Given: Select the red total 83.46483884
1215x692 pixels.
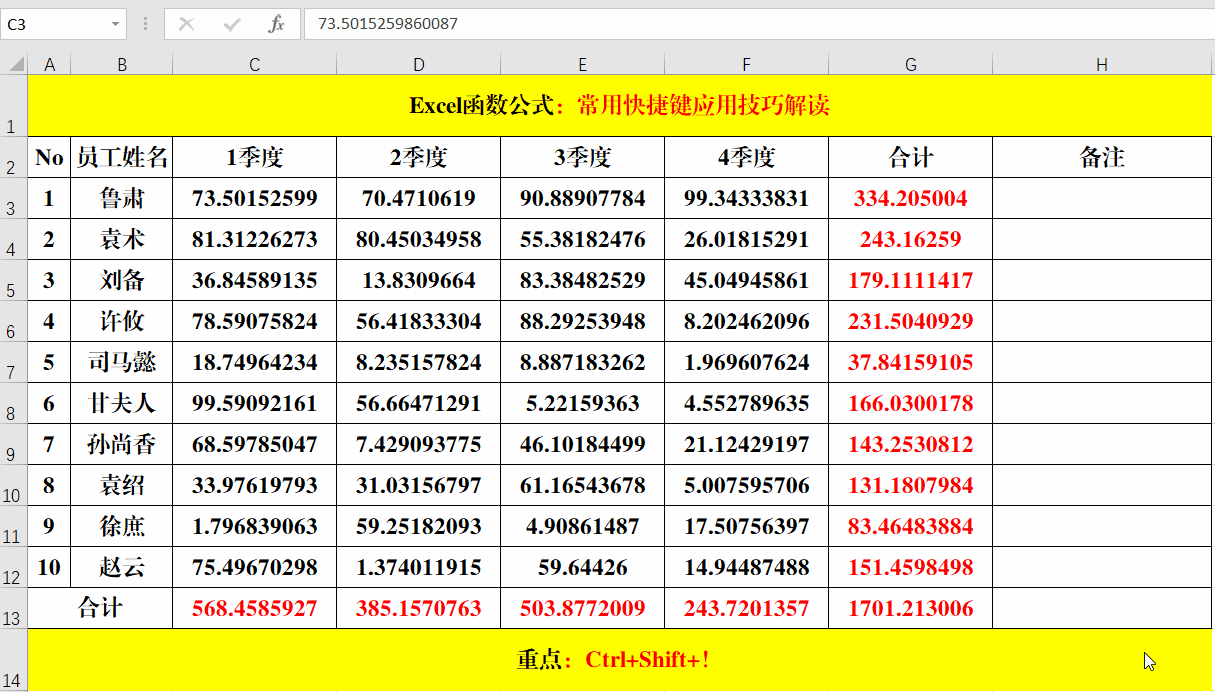Looking at the screenshot, I should click(x=911, y=526).
